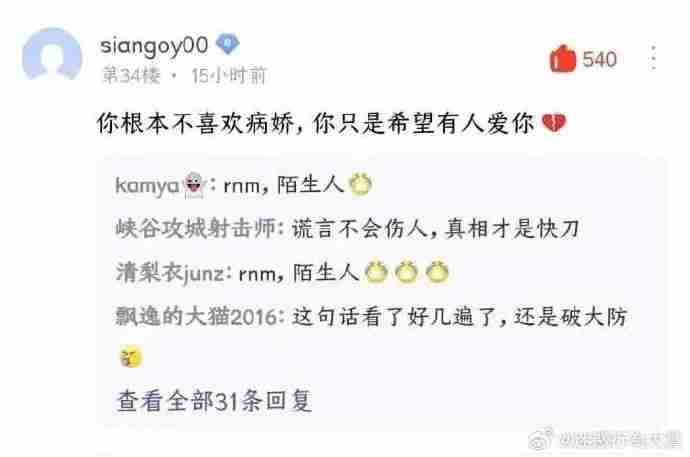Open 峡谷攻城射击师 user profile
This screenshot has height=457, width=690.
(195, 229)
